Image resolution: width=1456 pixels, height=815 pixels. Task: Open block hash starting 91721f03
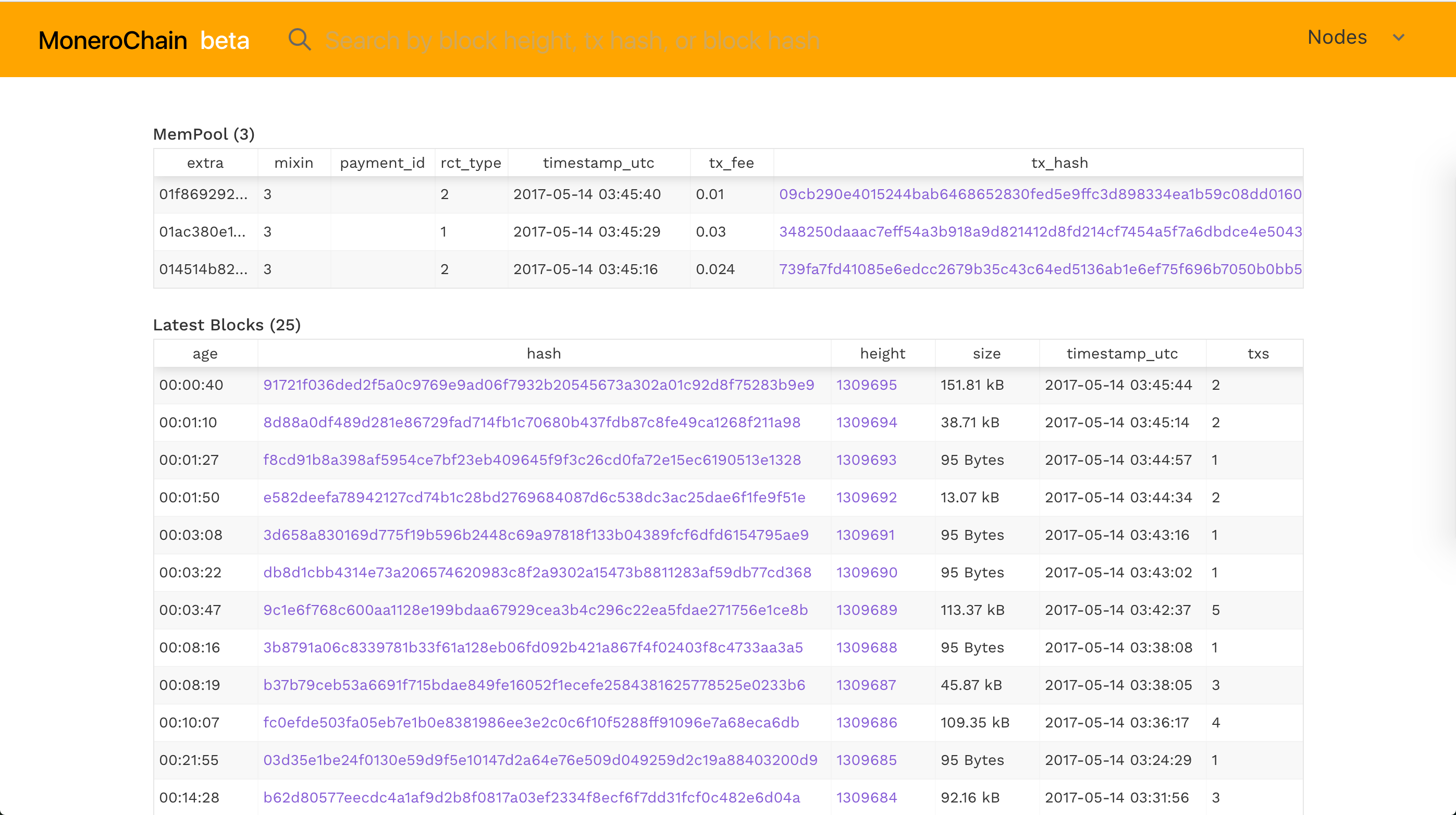pos(538,385)
